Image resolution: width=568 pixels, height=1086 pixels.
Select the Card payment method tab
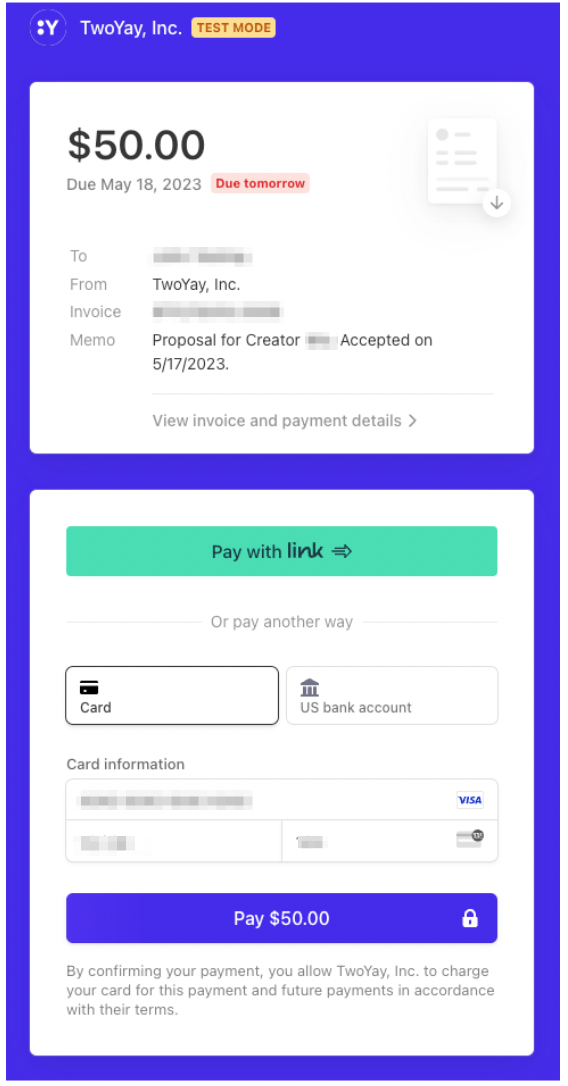pos(172,695)
